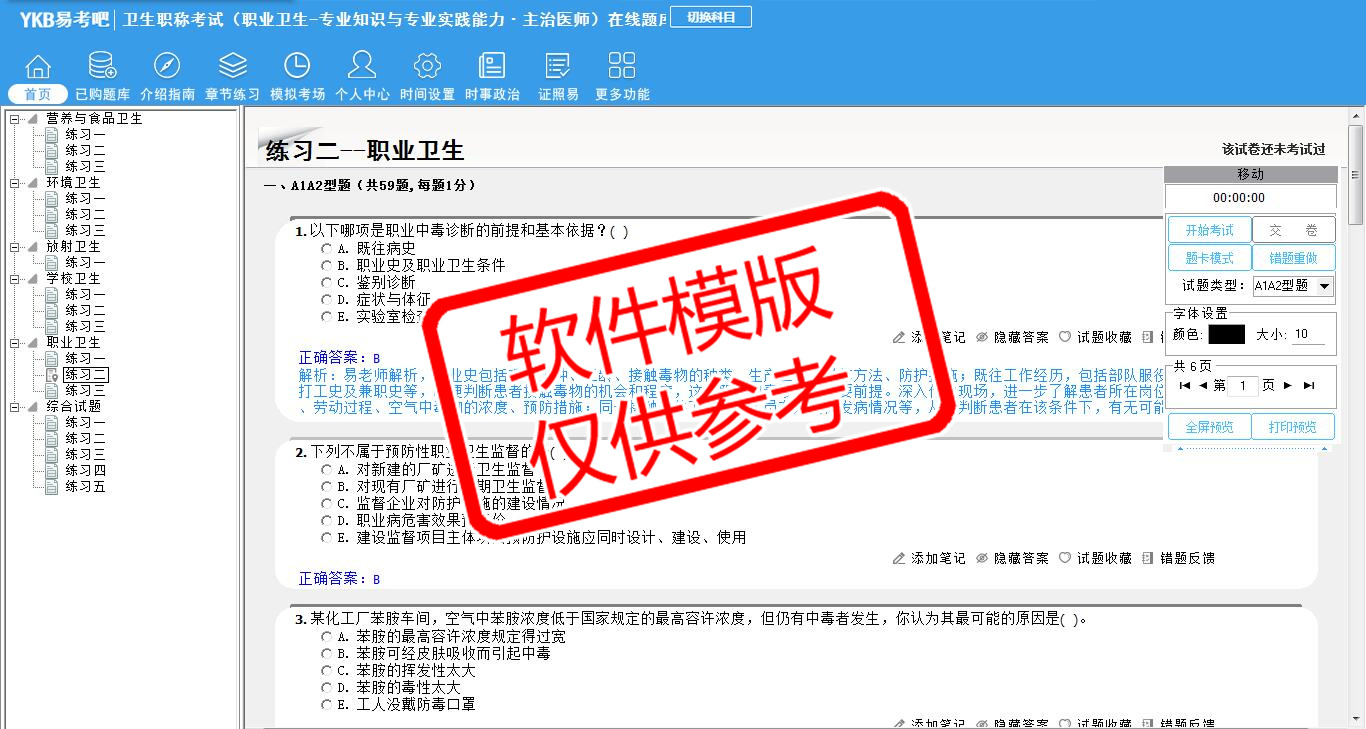Viewport: 1366px width, 729px height.
Task: Select 练习三 under 职业卫生
Action: pyautogui.click(x=85, y=390)
